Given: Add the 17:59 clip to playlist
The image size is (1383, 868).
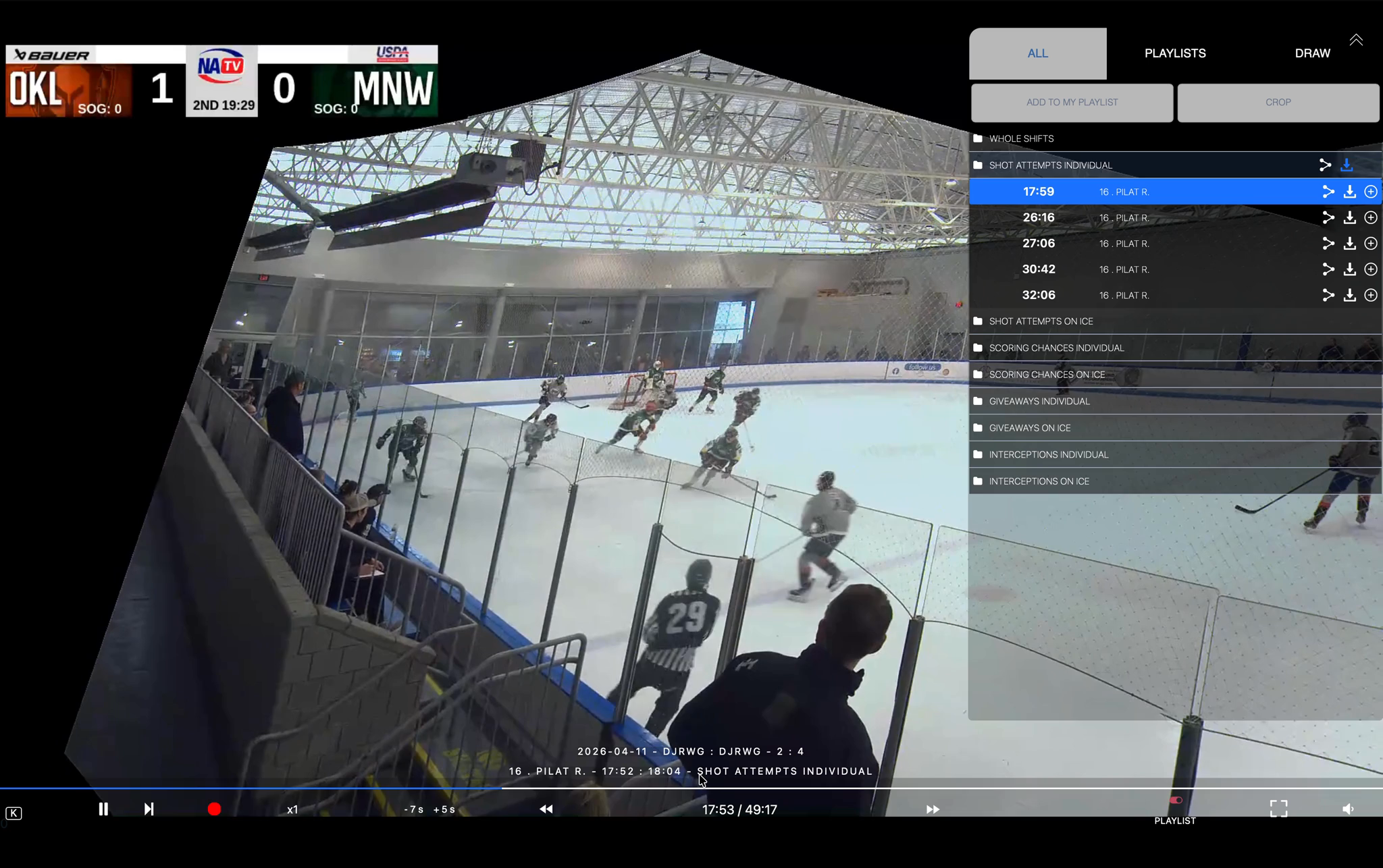Looking at the screenshot, I should (x=1371, y=192).
